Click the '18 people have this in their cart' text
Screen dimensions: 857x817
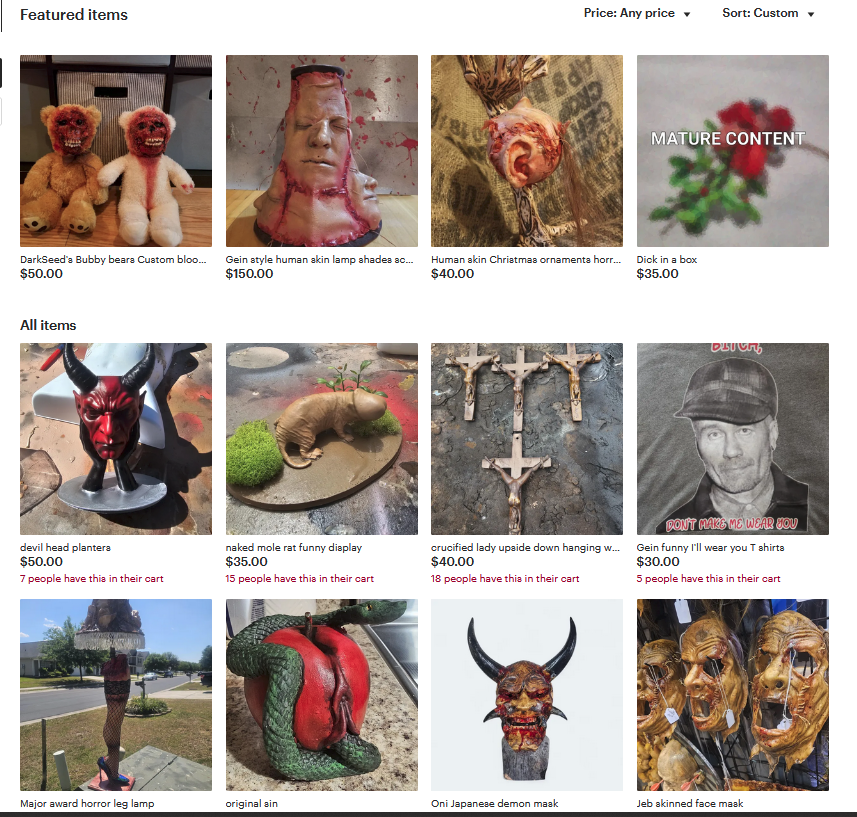(505, 579)
